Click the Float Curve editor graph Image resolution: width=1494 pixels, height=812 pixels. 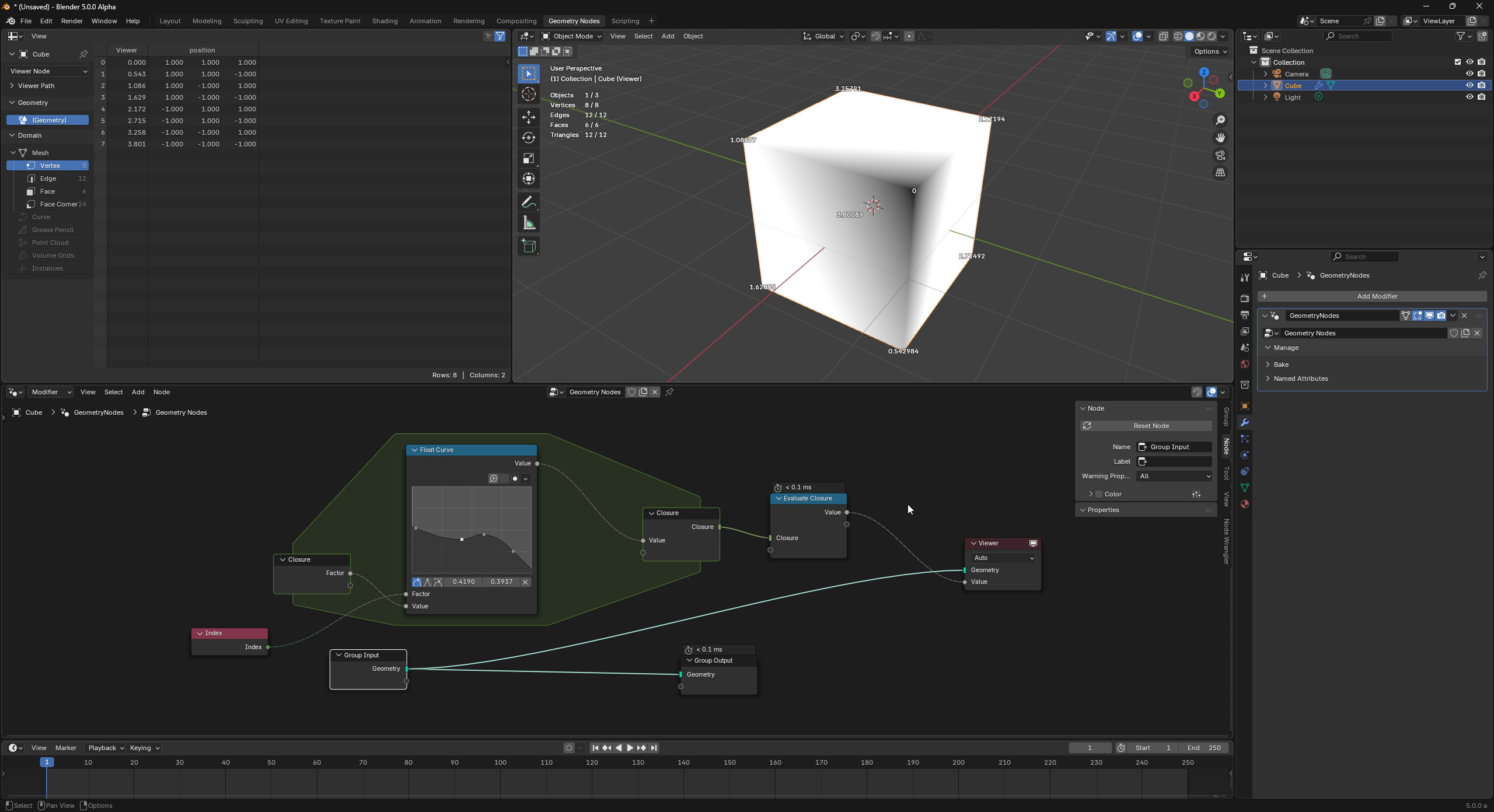pos(472,530)
